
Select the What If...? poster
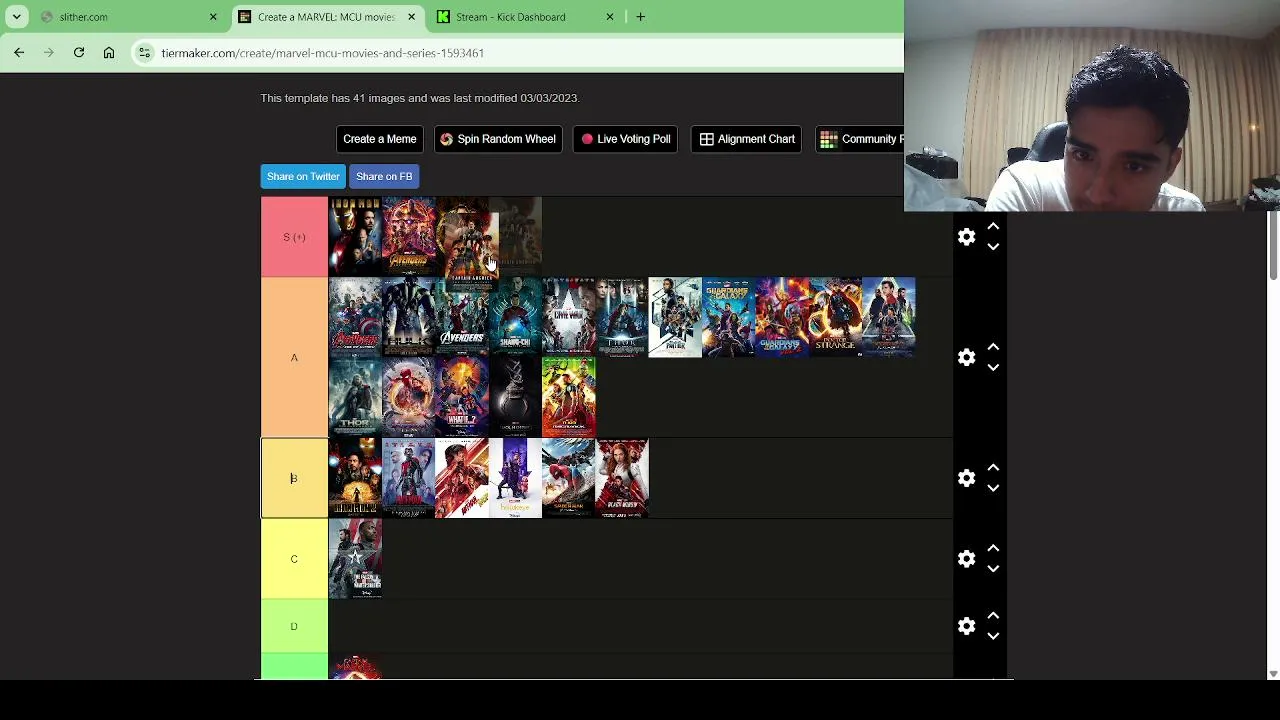pos(462,397)
